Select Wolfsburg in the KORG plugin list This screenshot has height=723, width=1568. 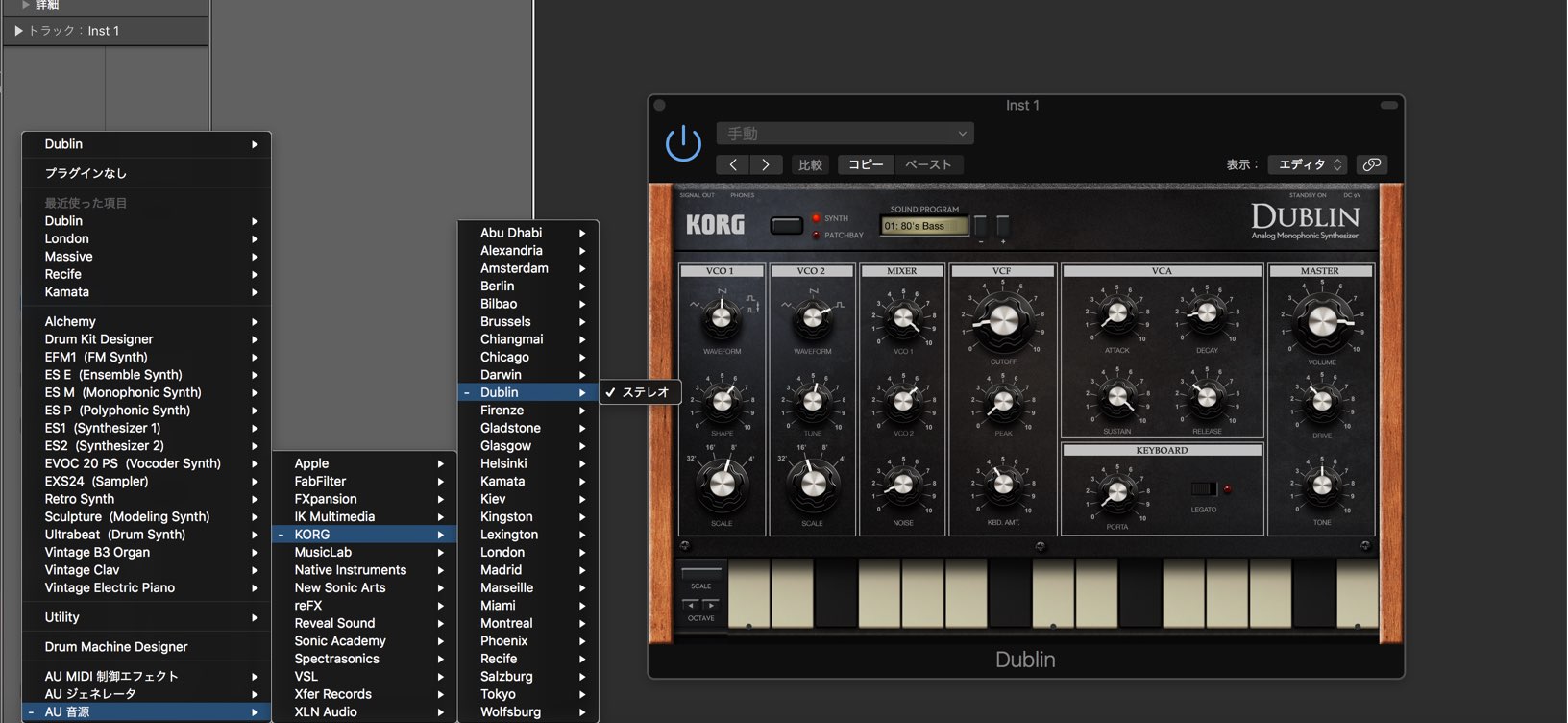[527, 711]
